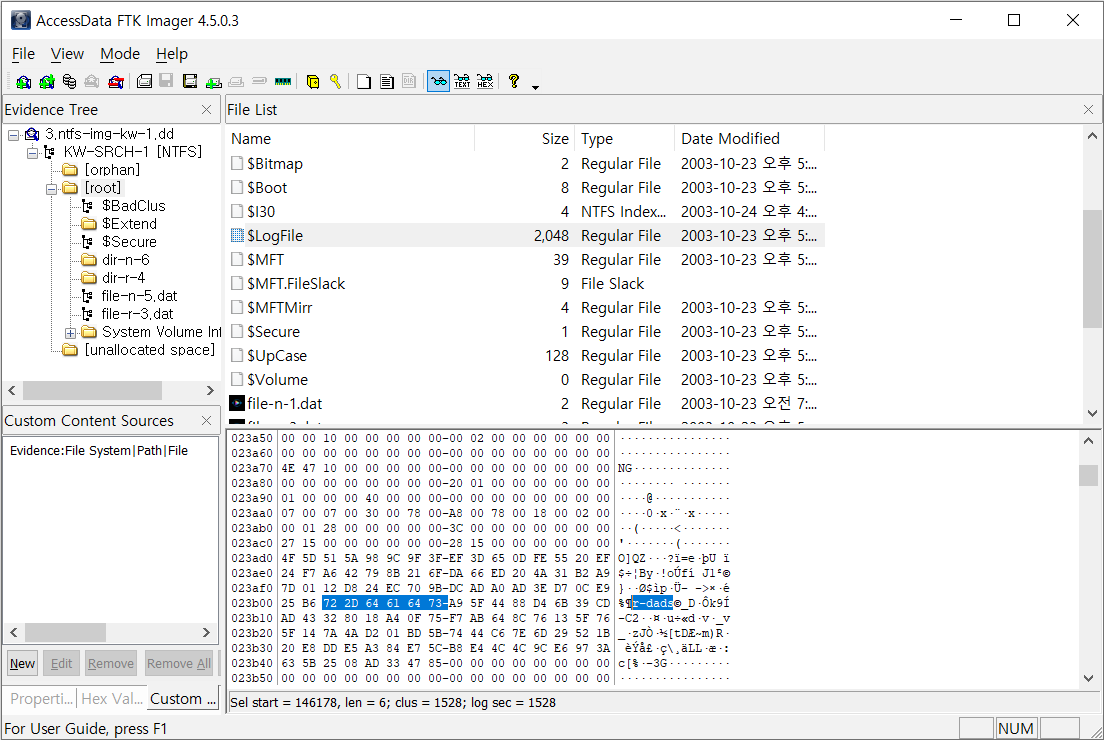Click the Remove All Evidence Items icon
This screenshot has height=740, width=1104.
pyautogui.click(x=115, y=82)
